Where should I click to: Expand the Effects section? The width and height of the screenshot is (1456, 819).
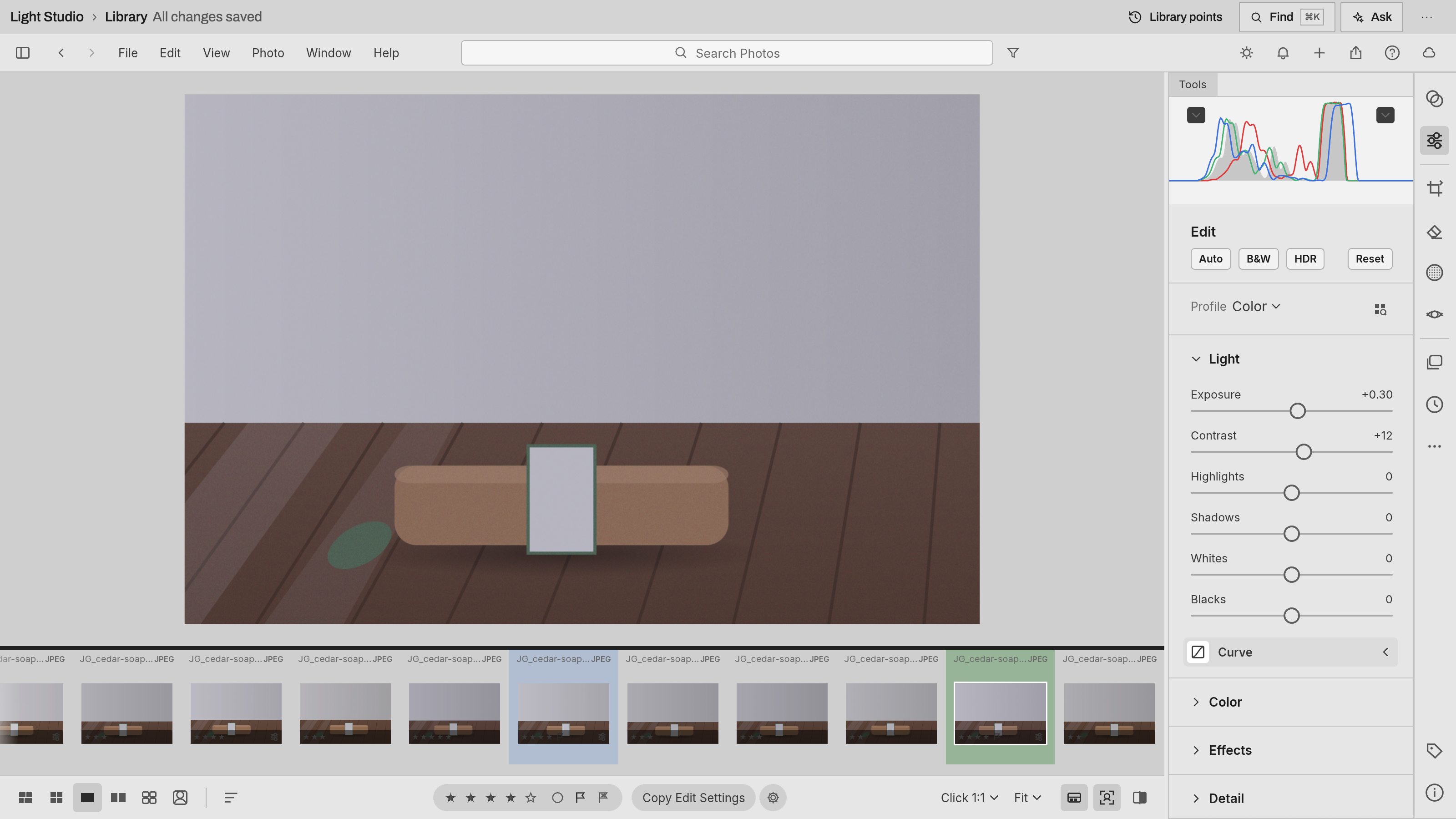coord(1196,750)
